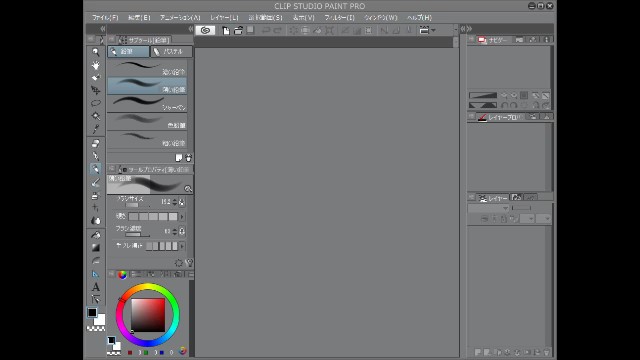This screenshot has width=640, height=360.
Task: Select the Gradient tool
Action: click(x=96, y=248)
